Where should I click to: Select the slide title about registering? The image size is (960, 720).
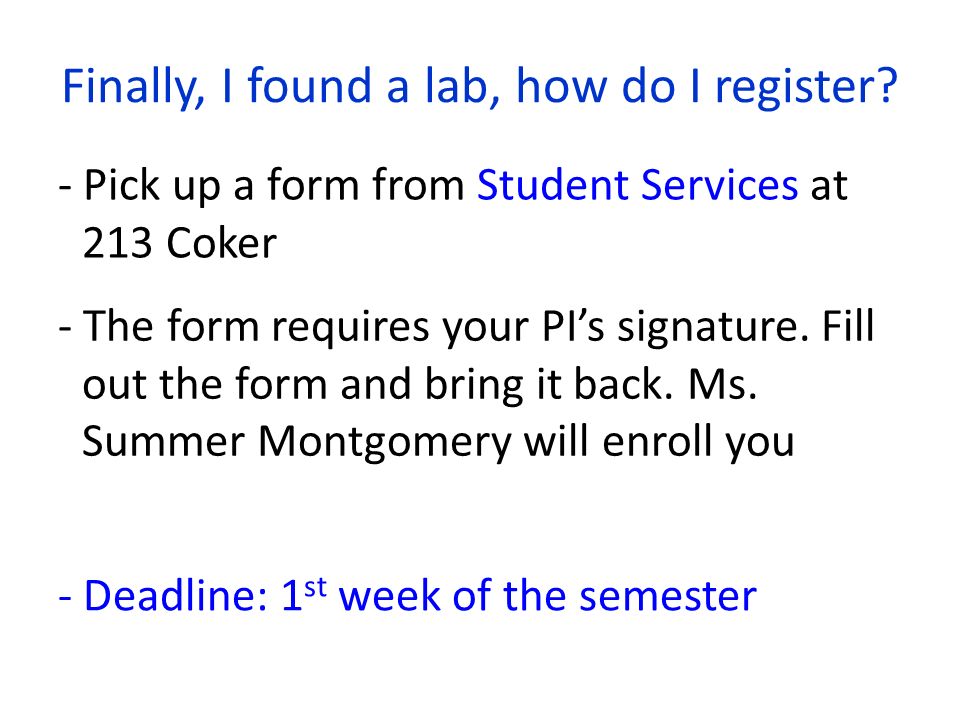(x=480, y=86)
